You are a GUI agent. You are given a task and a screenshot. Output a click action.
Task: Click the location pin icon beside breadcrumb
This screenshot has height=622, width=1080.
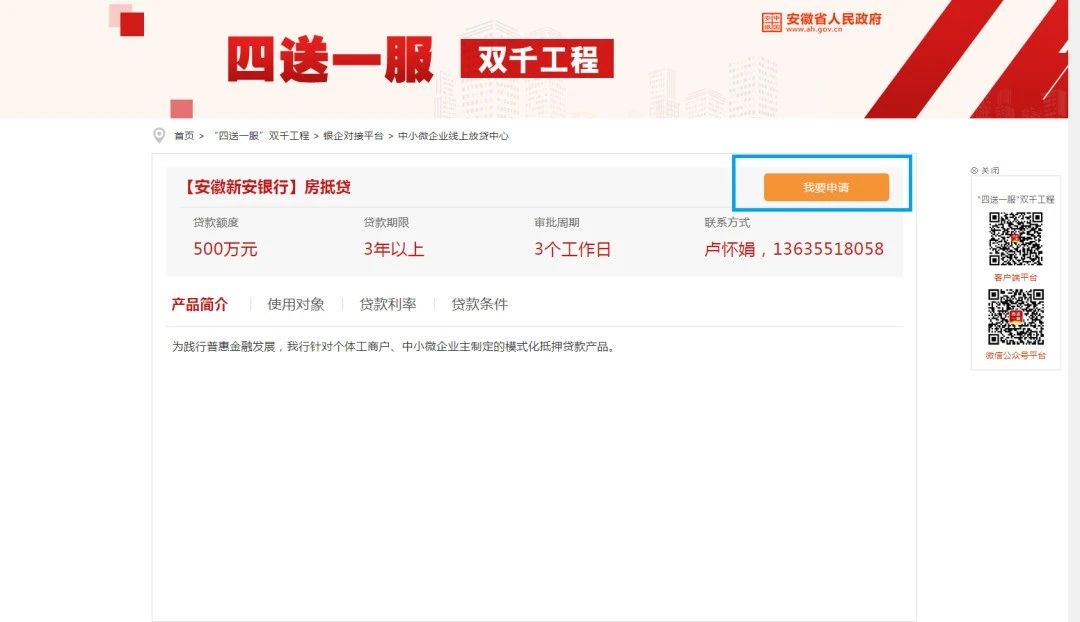coord(159,135)
